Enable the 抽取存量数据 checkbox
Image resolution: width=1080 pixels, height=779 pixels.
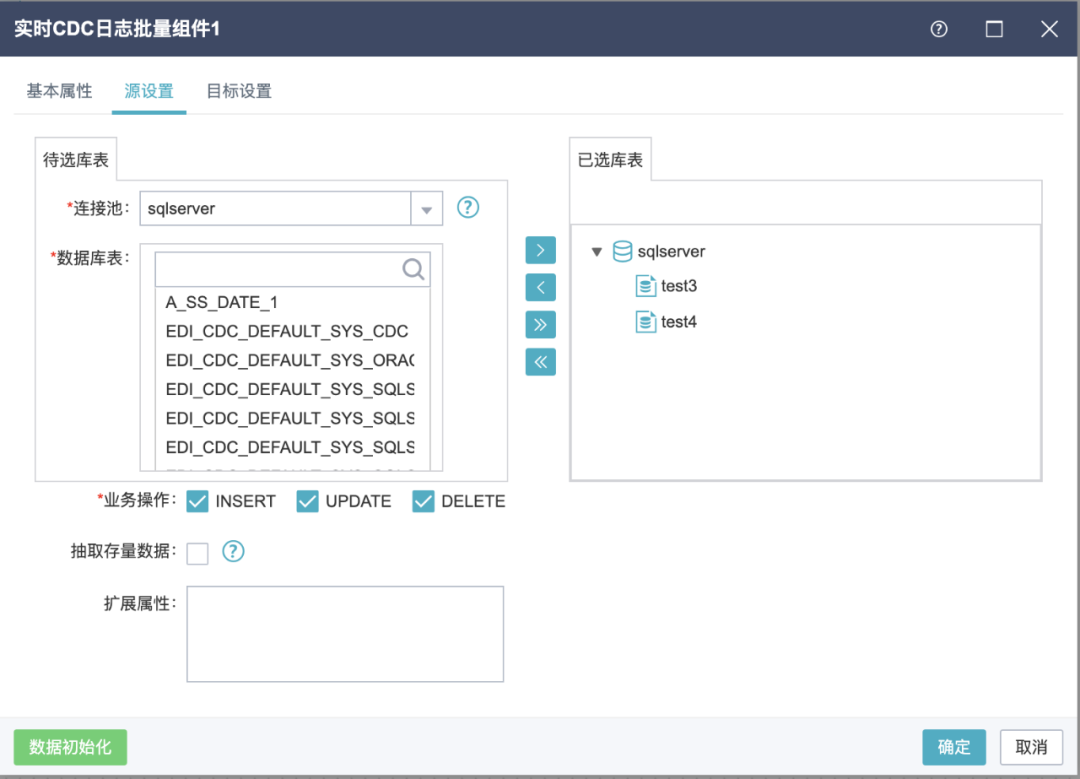[198, 553]
